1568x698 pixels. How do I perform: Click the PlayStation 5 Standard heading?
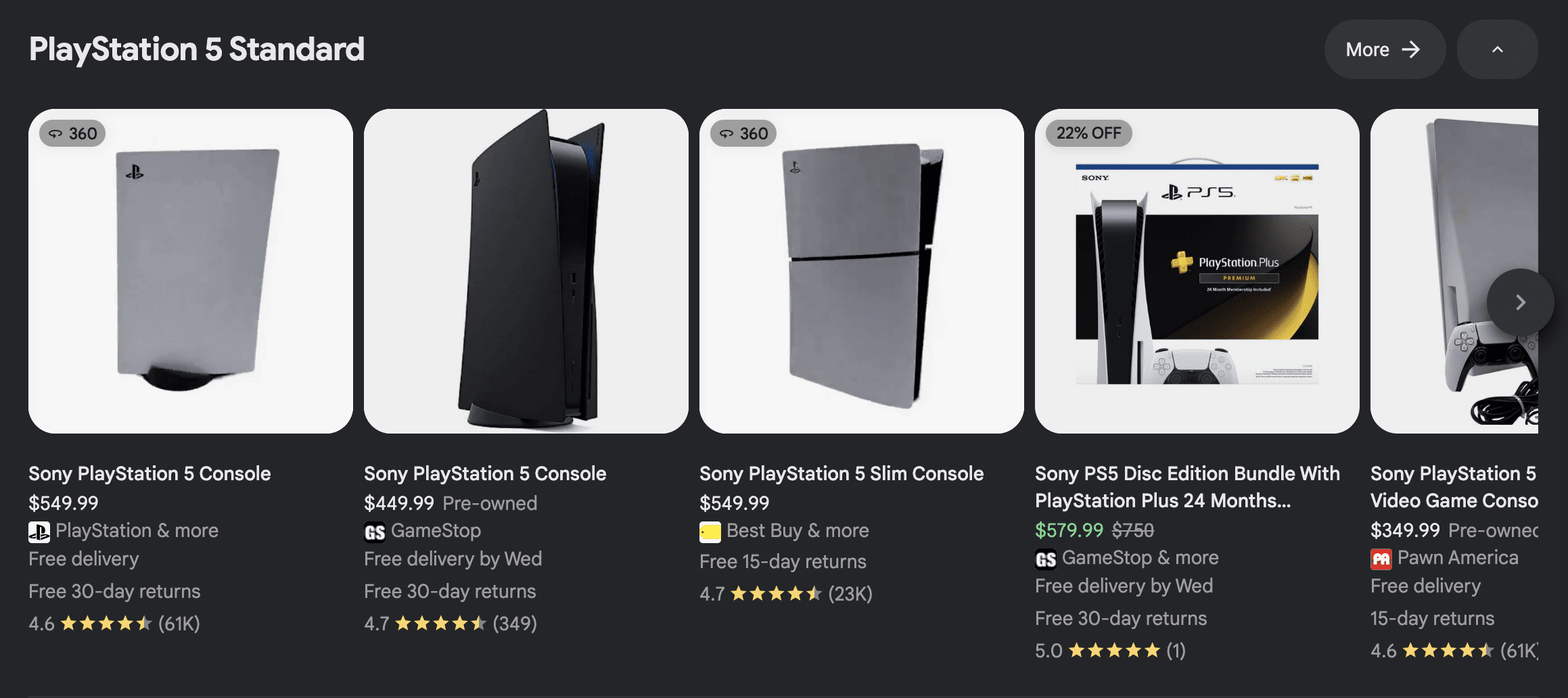[x=197, y=49]
